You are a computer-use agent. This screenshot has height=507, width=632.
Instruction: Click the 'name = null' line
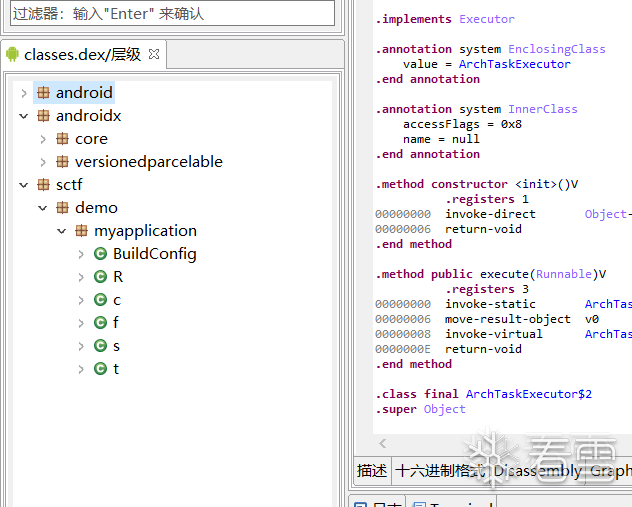[x=441, y=139]
